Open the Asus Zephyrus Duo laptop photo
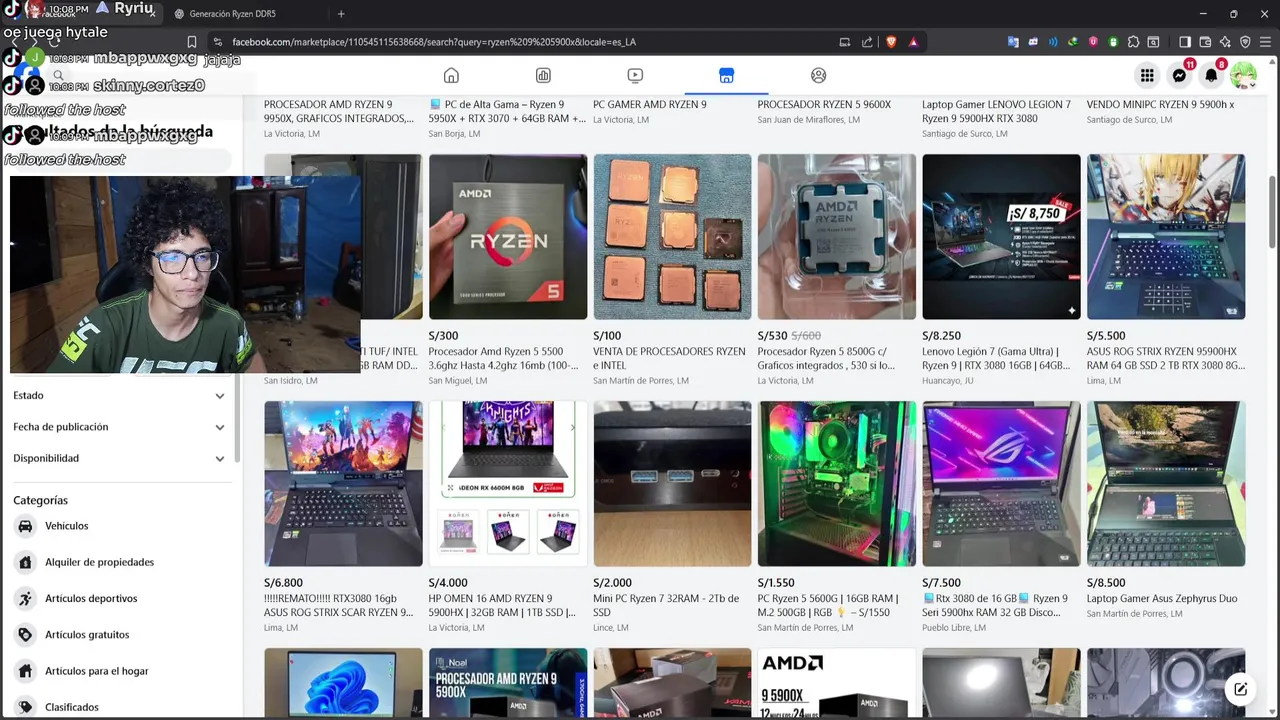Screen dimensions: 1280x720 tap(1166, 484)
